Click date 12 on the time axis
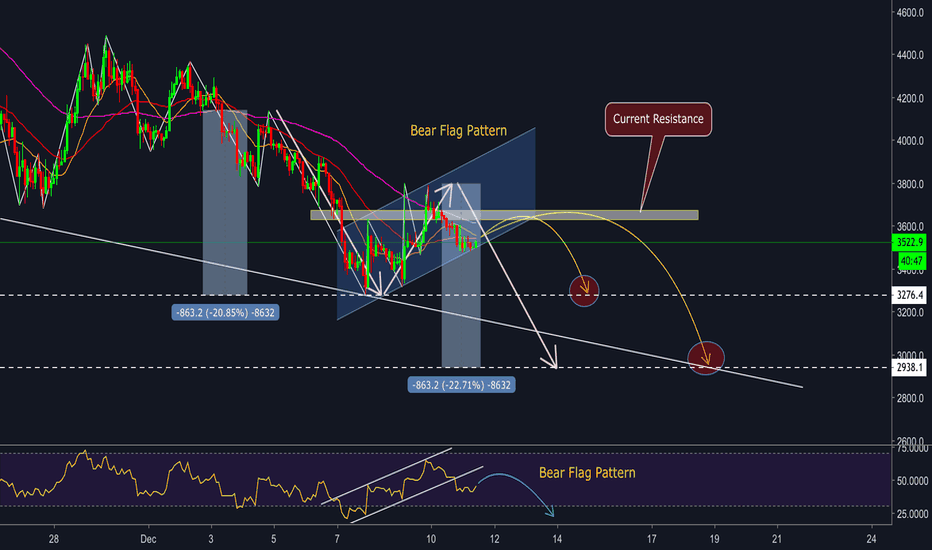Image resolution: width=932 pixels, height=550 pixels. pos(495,539)
